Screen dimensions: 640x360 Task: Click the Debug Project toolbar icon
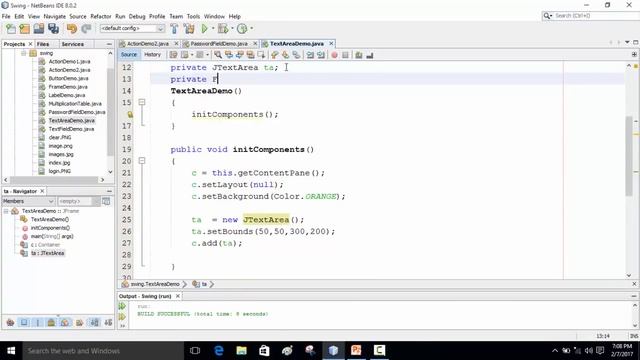pos(223,29)
